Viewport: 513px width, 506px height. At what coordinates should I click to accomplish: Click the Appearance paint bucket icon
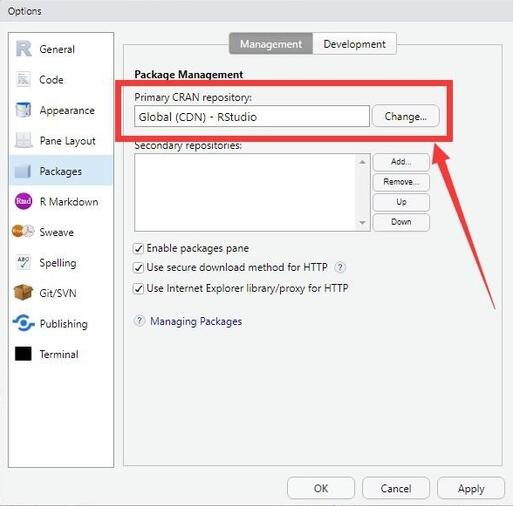[23, 110]
